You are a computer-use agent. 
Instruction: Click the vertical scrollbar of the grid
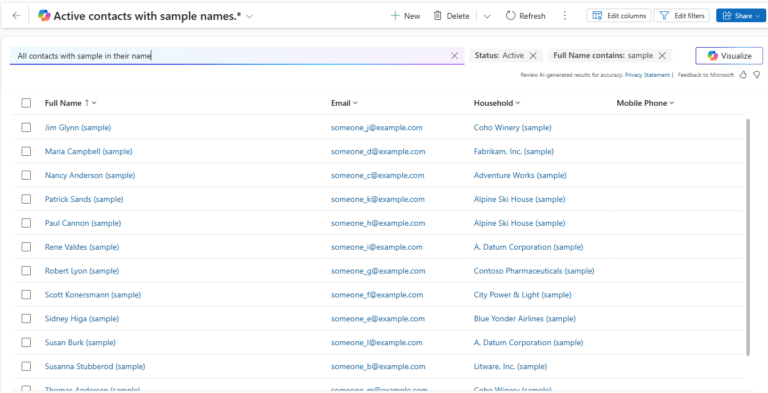coord(747,236)
